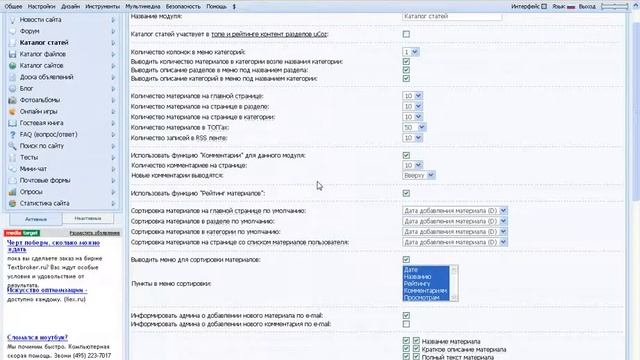Open the category menu columns count dropdown
The width and height of the screenshot is (640, 360).
coord(411,52)
